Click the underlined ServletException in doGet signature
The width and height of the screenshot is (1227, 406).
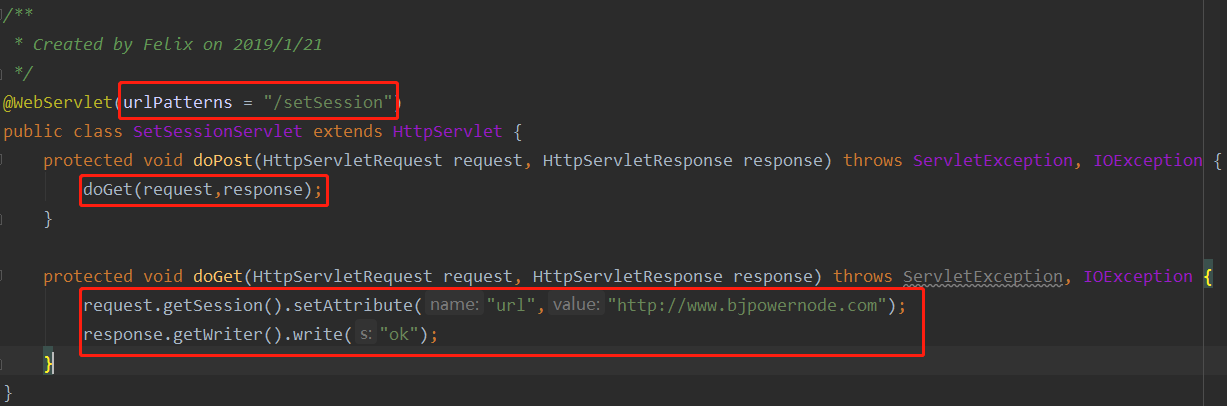pyautogui.click(x=982, y=276)
